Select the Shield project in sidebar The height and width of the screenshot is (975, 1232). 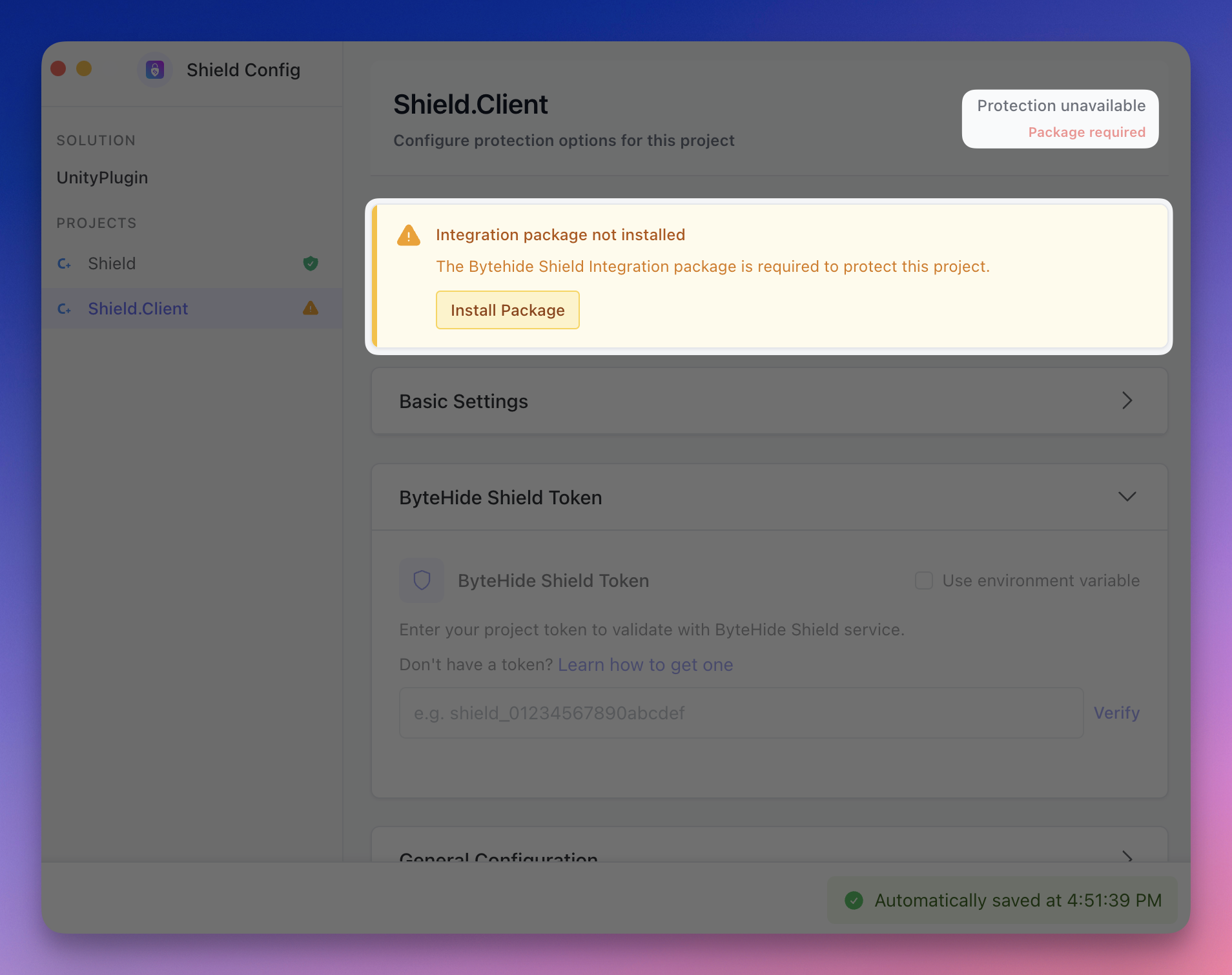coord(112,263)
